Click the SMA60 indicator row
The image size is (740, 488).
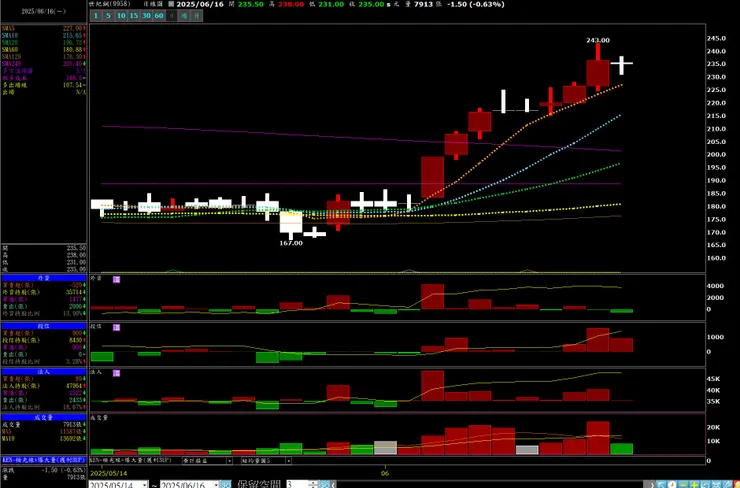coord(43,50)
